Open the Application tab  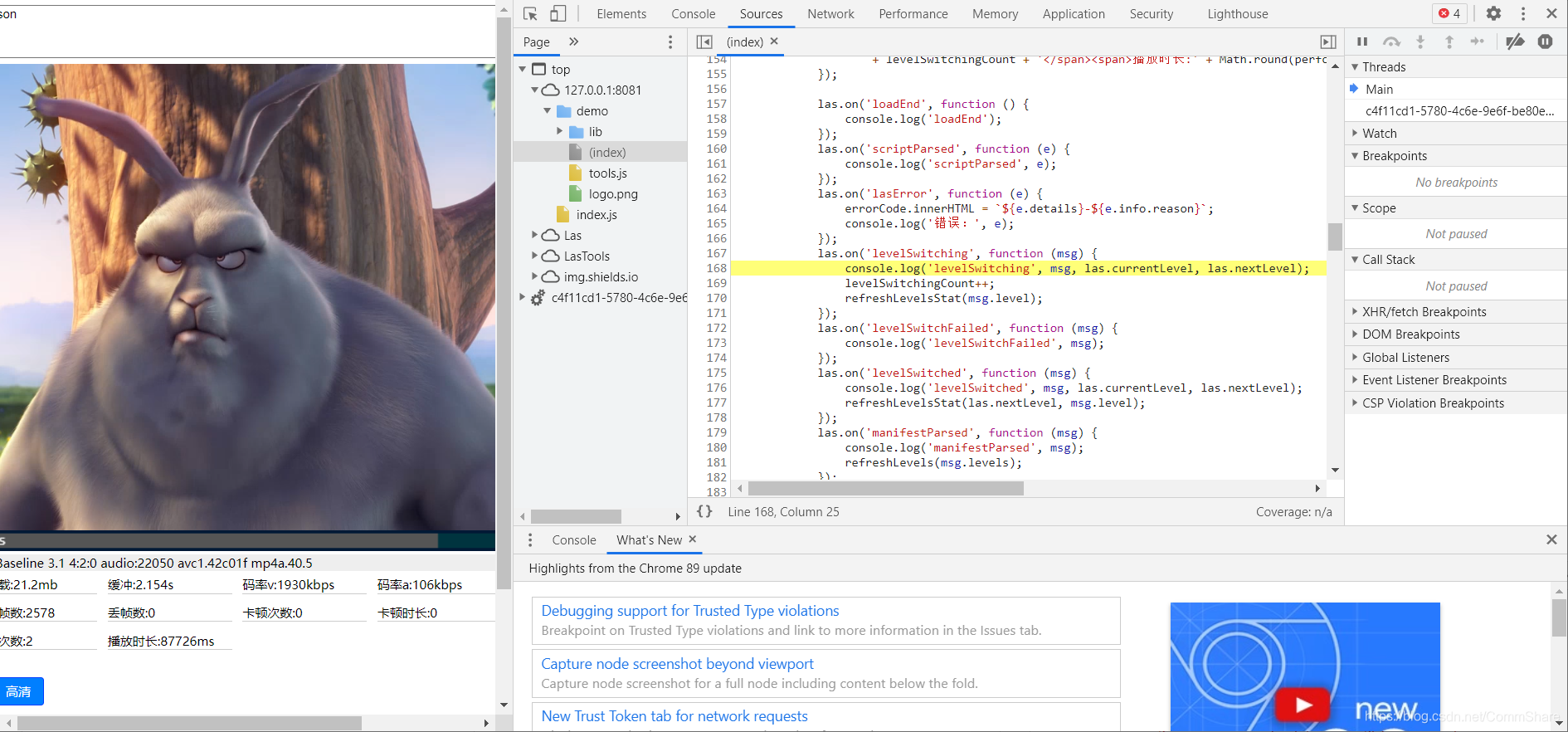pos(1074,14)
